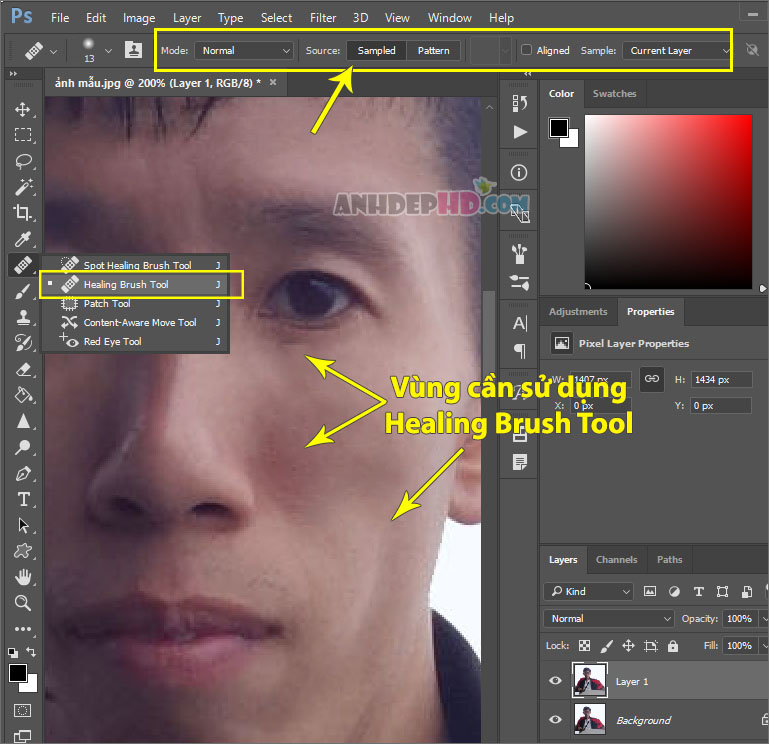Select the History Brush tool
The width and height of the screenshot is (769, 744).
coord(23,343)
